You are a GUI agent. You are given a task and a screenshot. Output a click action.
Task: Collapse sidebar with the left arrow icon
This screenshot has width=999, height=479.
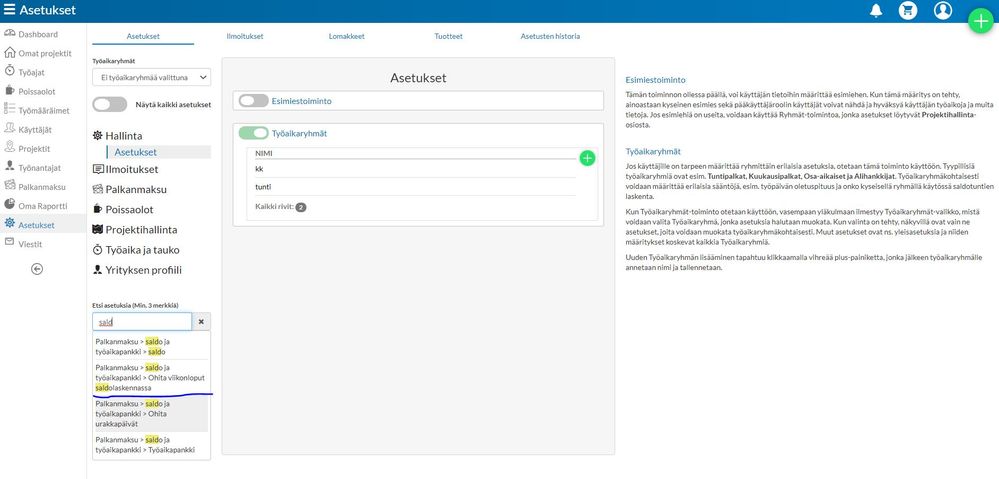coord(37,269)
